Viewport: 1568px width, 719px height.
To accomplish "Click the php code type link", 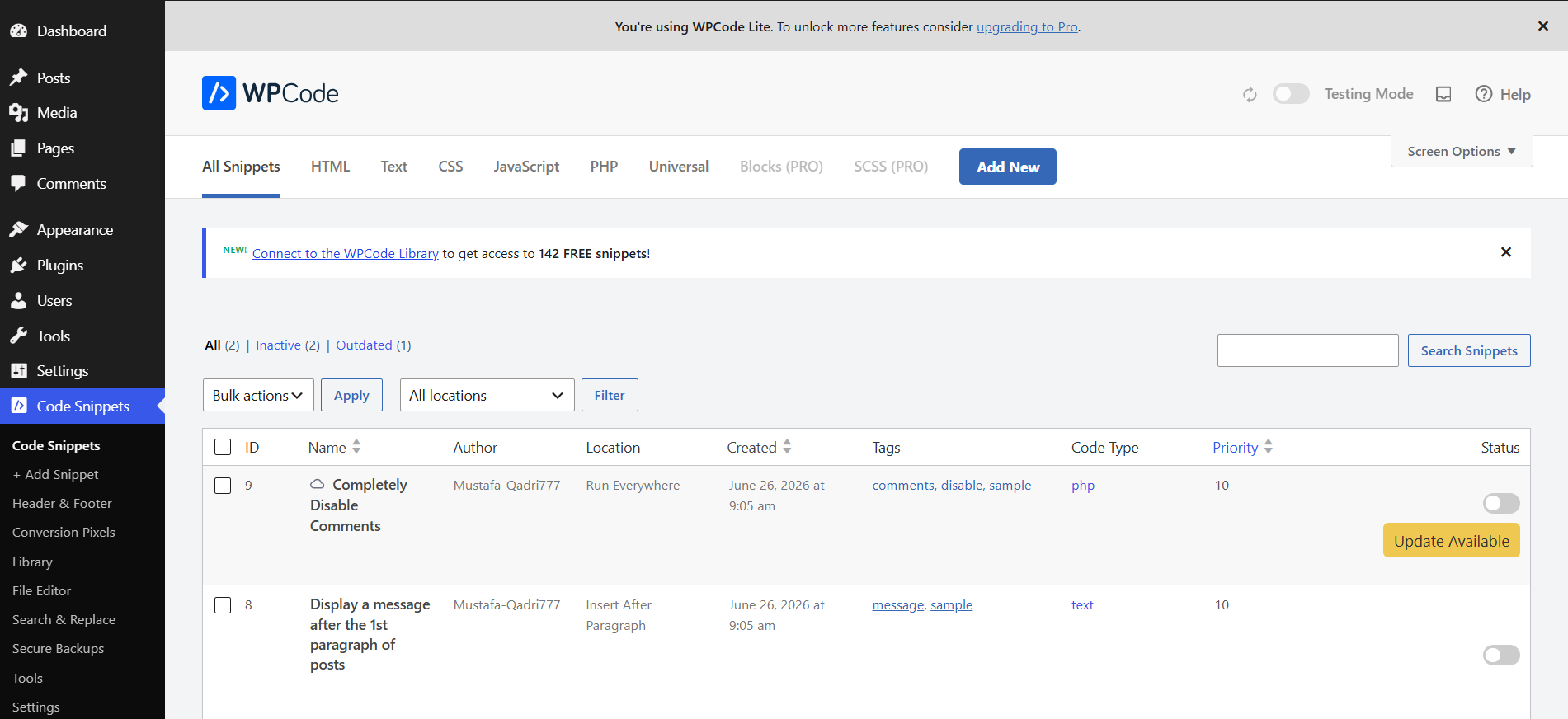I will click(1083, 485).
